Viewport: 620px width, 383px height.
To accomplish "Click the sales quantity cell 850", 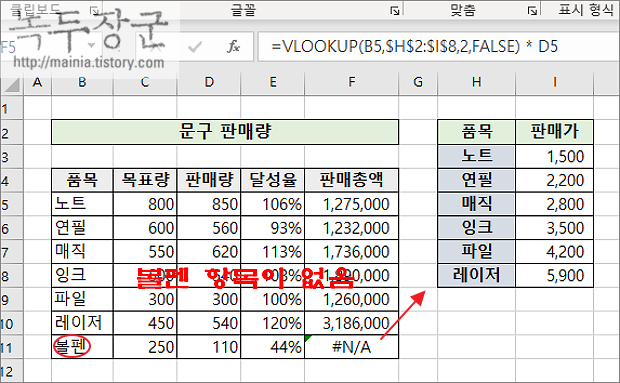I will coord(209,204).
